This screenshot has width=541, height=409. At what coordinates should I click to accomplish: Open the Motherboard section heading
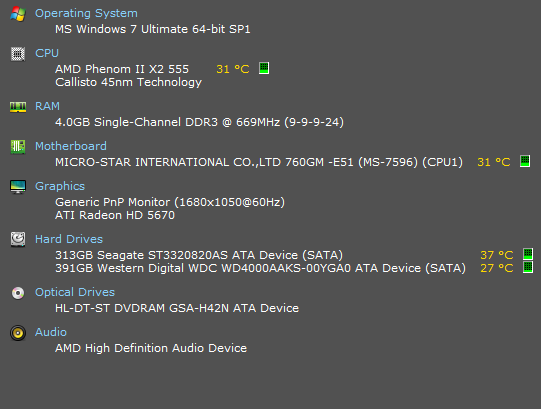coord(71,146)
